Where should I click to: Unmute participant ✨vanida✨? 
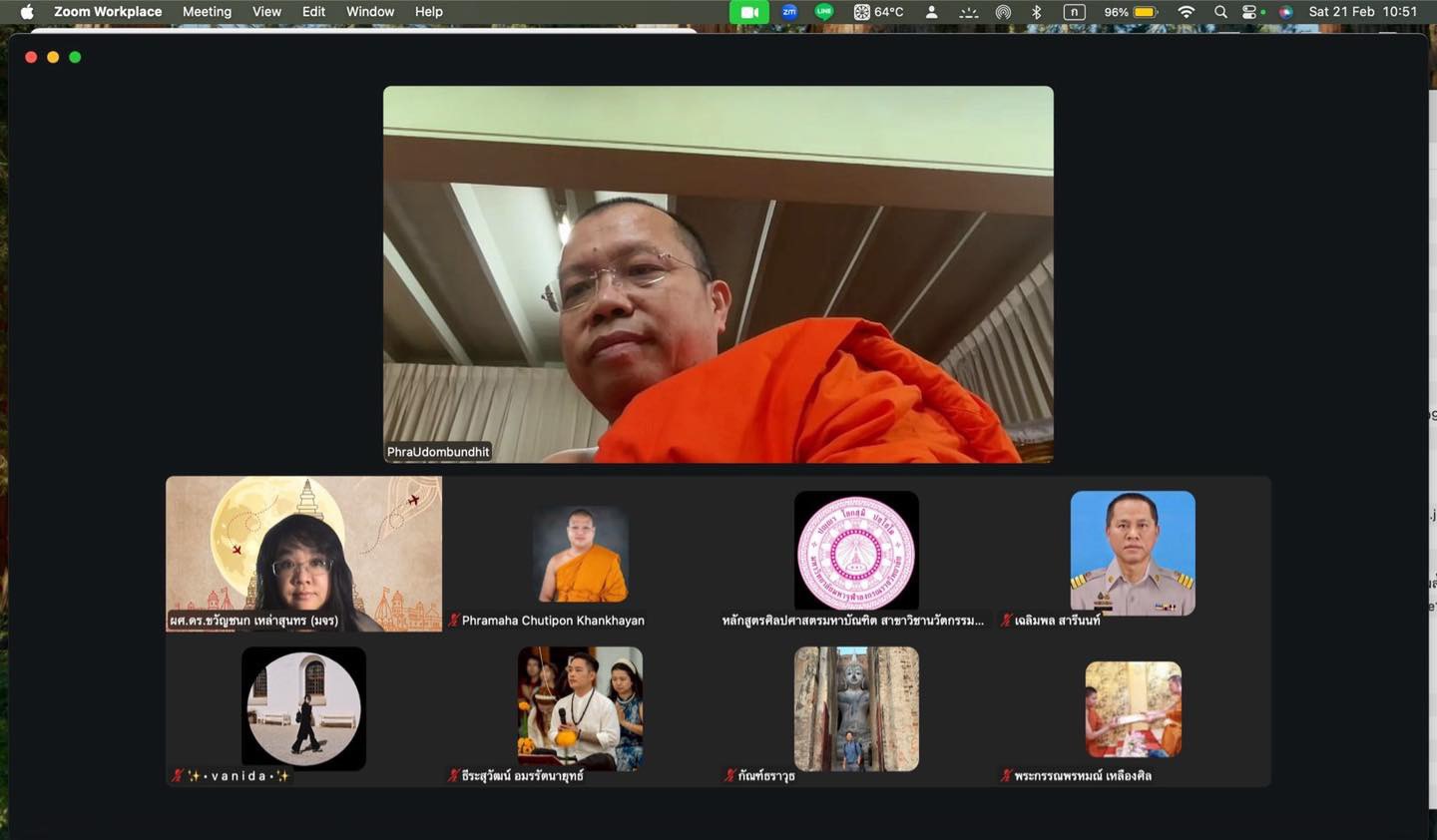tap(175, 775)
